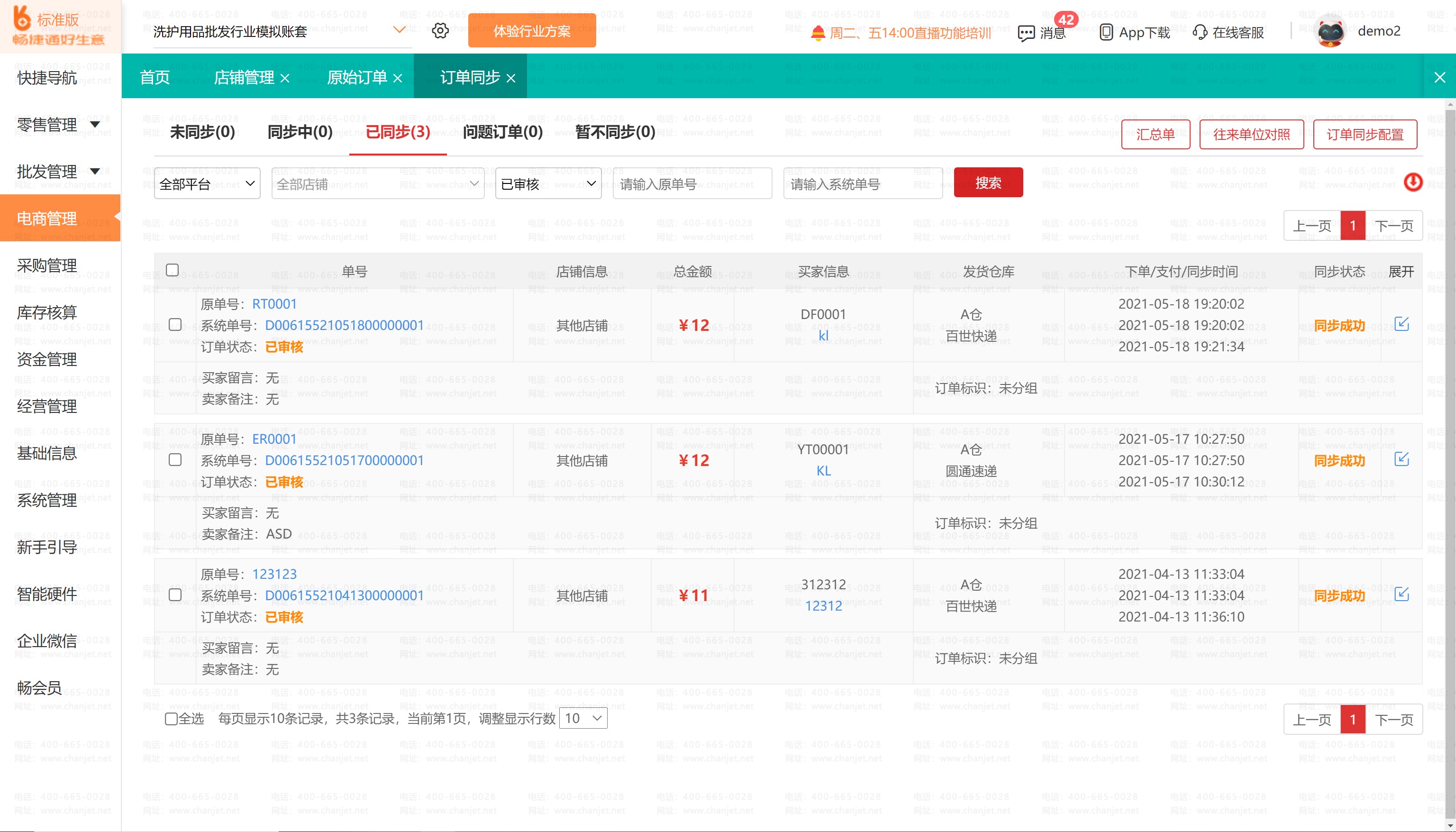Open 快捷导航 in the sidebar
Viewport: 1456px width, 832px height.
coord(47,77)
